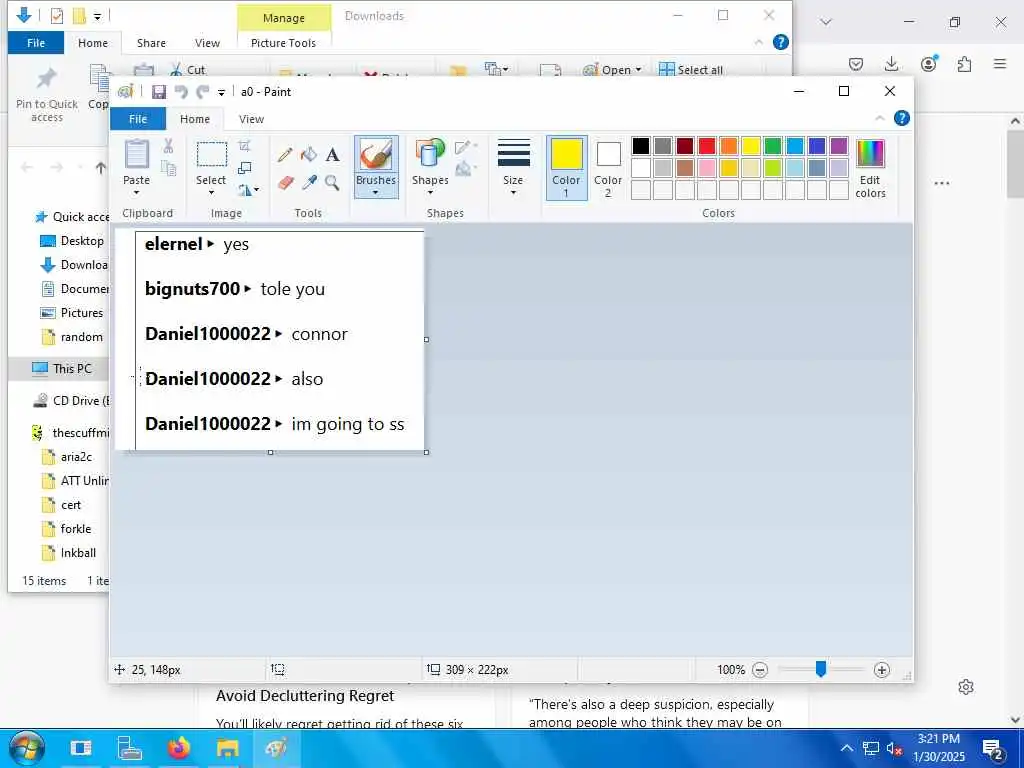Open the Shapes dropdown arrow
This screenshot has width=1024, height=768.
(430, 193)
